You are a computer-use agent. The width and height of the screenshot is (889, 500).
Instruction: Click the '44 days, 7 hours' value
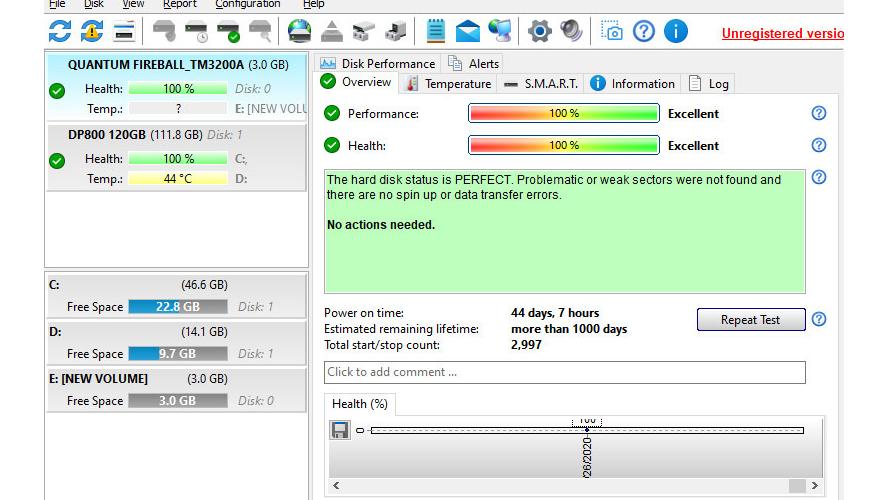click(x=555, y=313)
